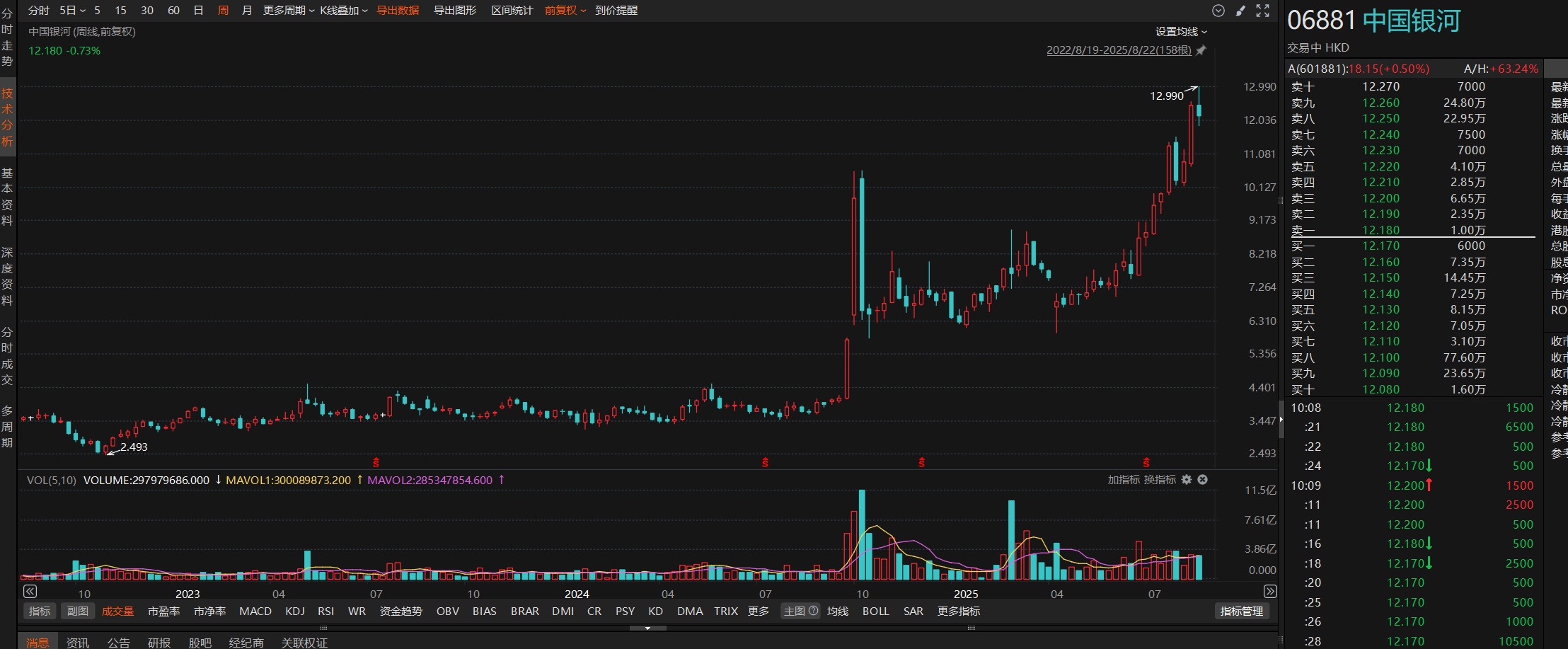The image size is (1568, 649).
Task: Enable the BOLL main chart overlay
Action: pos(875,611)
